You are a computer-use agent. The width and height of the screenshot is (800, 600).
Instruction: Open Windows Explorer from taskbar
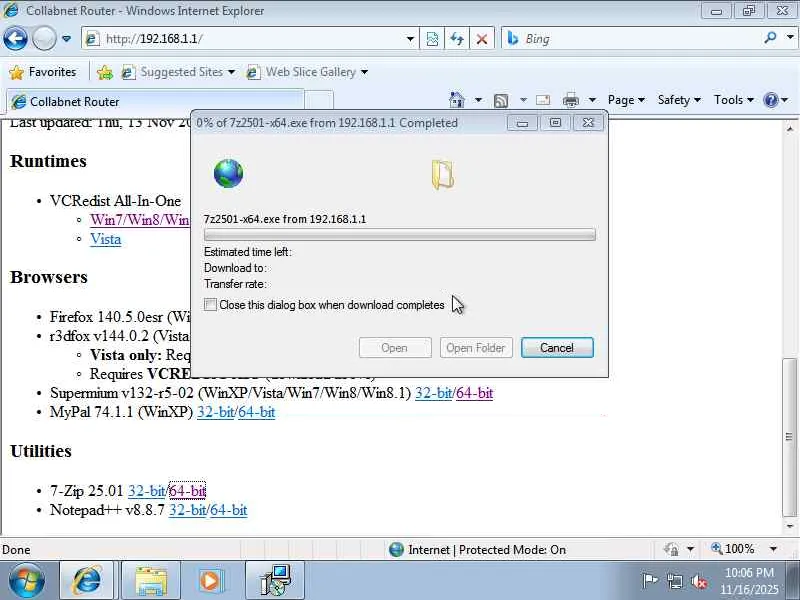(x=151, y=581)
